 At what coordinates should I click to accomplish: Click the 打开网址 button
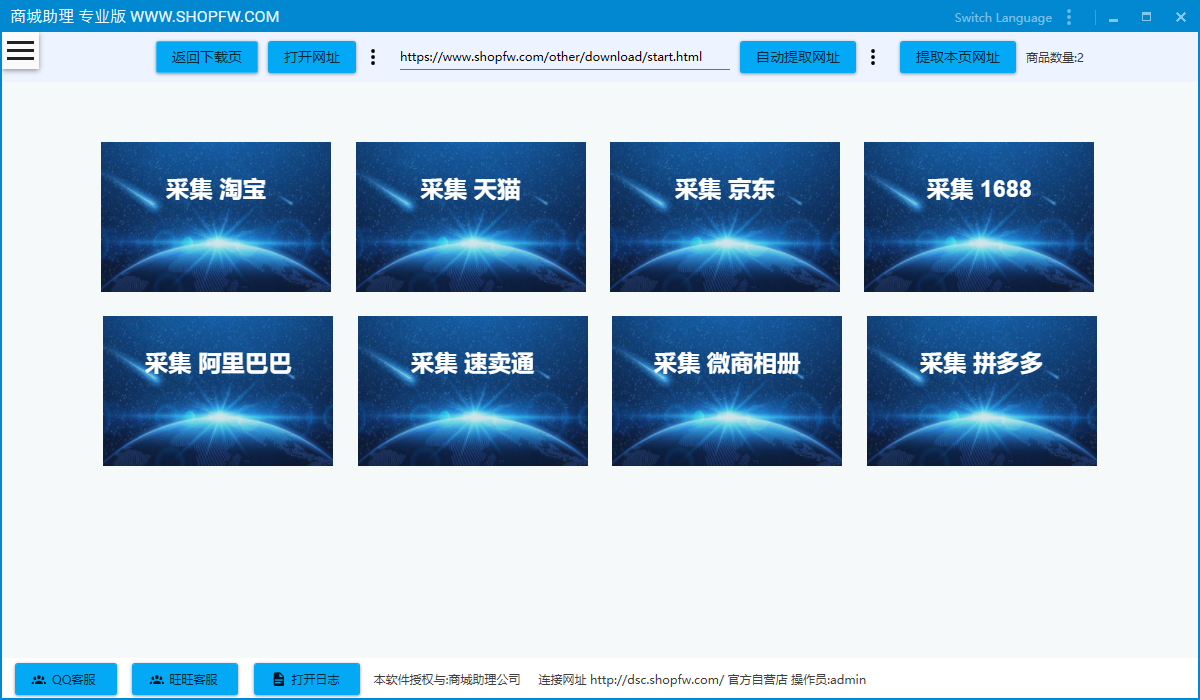click(312, 57)
